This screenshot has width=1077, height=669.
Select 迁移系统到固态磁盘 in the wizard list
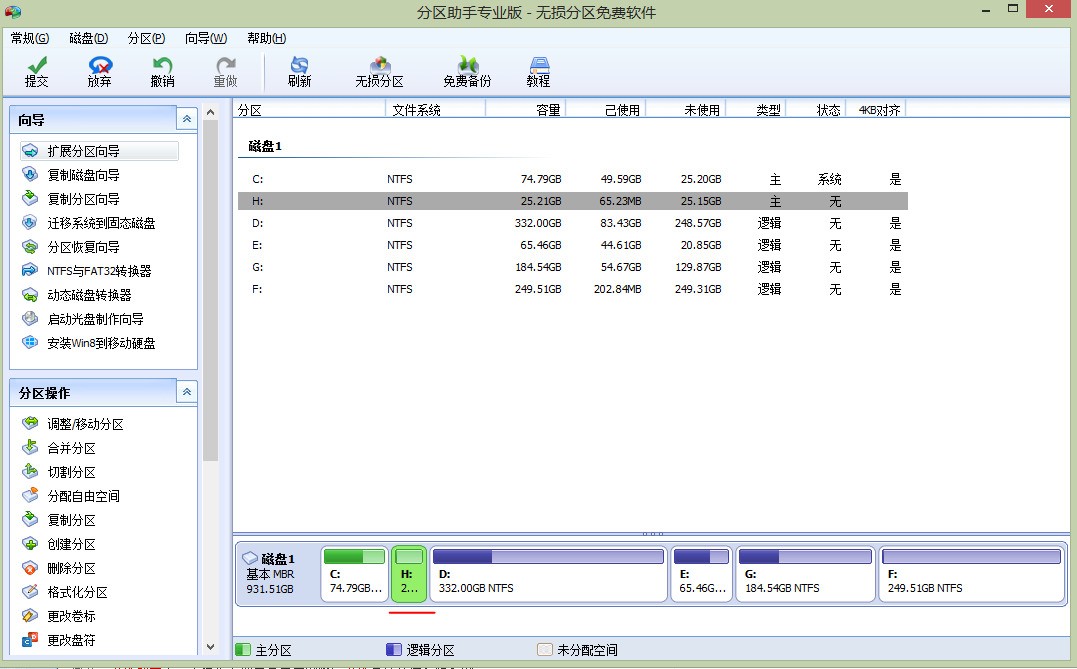[x=101, y=223]
